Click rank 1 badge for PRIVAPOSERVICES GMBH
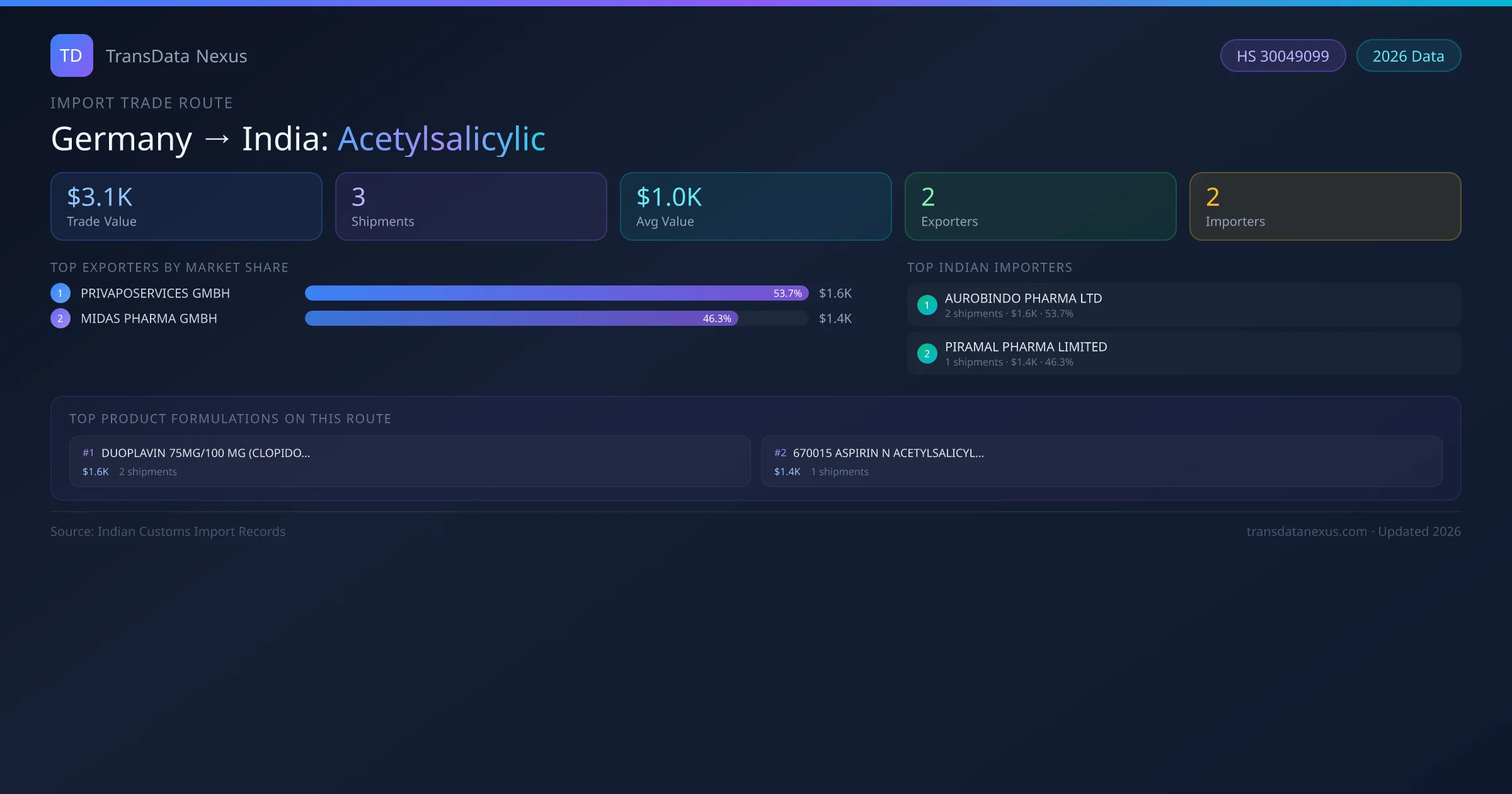 pyautogui.click(x=60, y=293)
